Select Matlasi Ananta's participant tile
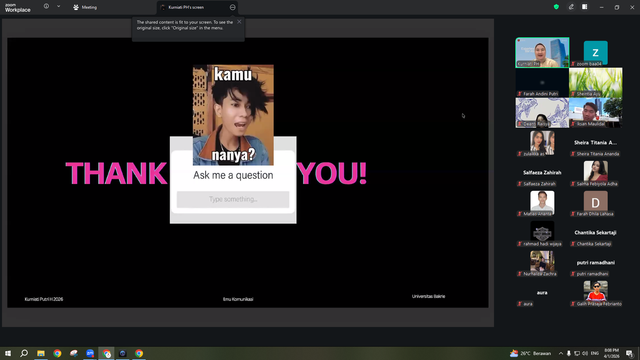This screenshot has height=360, width=640. tap(542, 203)
